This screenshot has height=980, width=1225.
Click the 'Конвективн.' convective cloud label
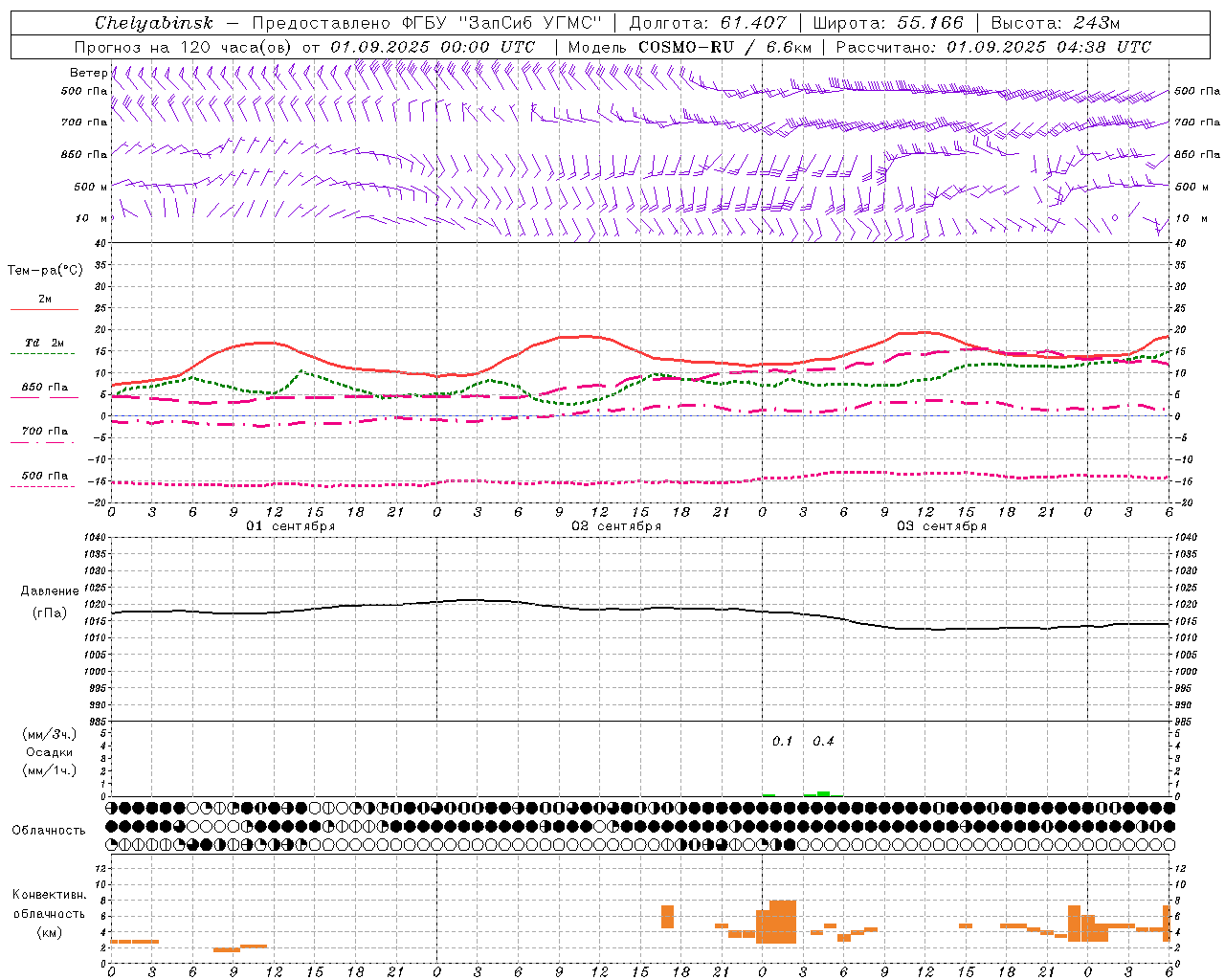[50, 895]
